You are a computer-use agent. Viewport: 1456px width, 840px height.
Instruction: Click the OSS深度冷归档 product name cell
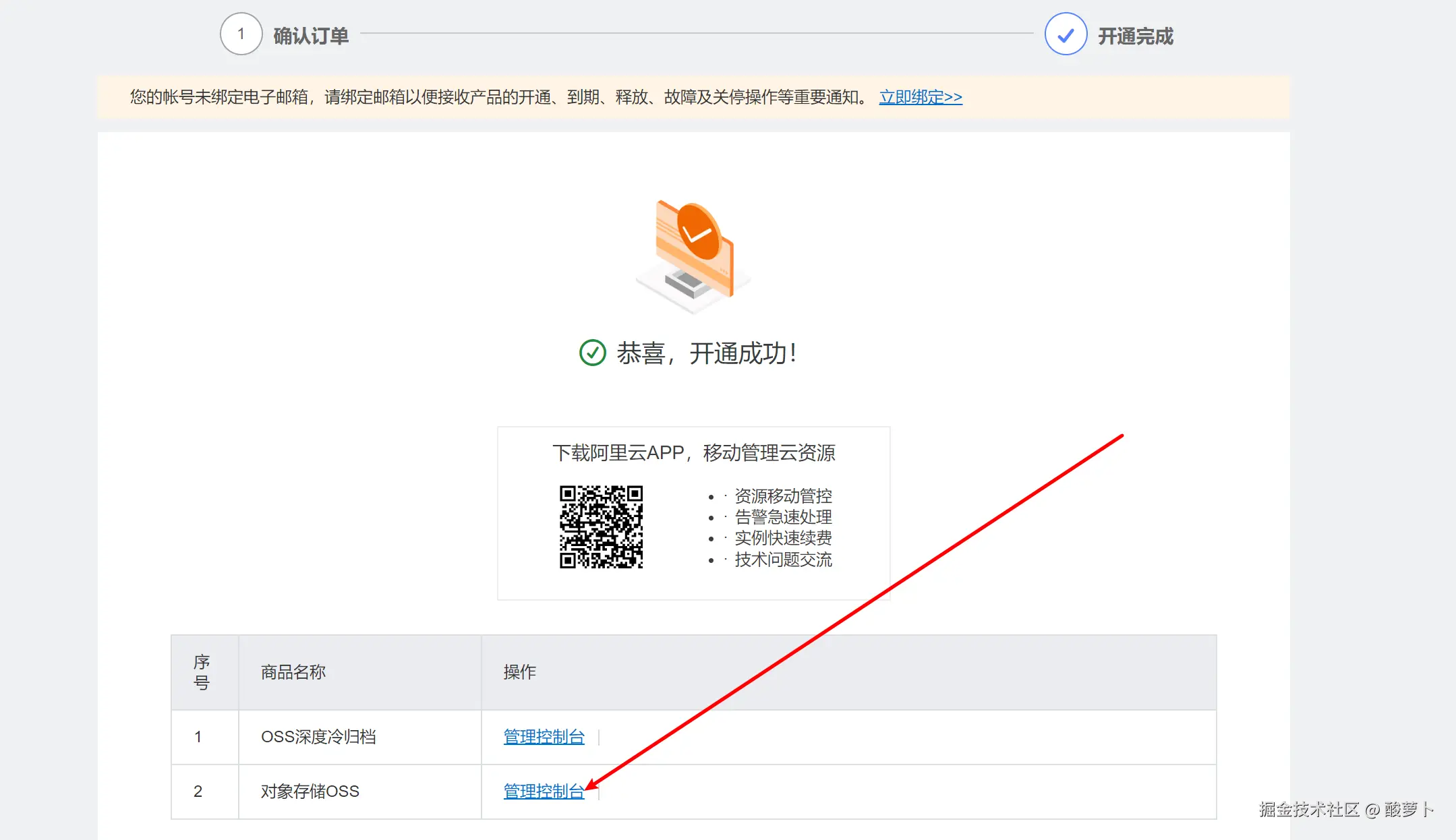[x=318, y=737]
